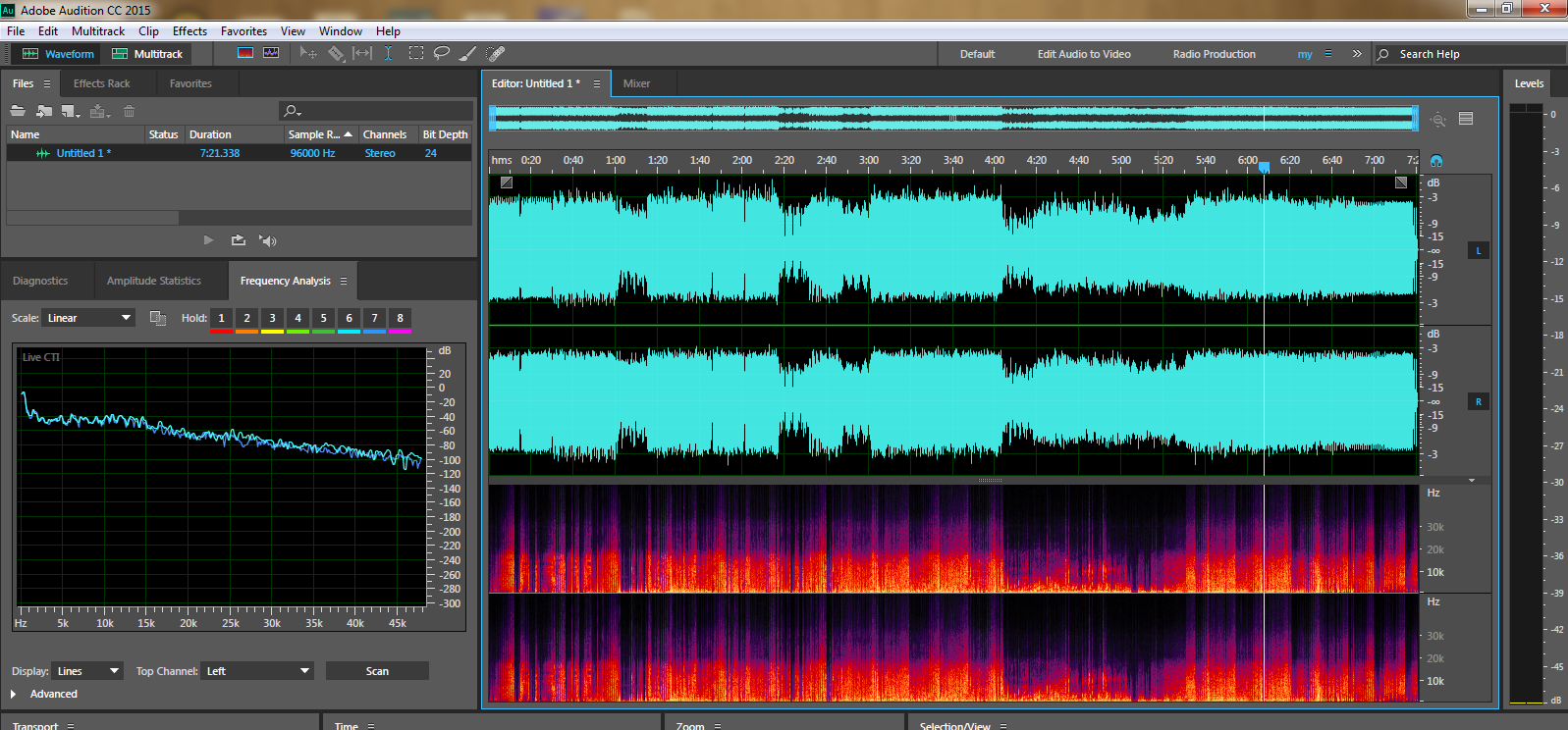This screenshot has height=730, width=1568.
Task: Choose the Spot Healing Brush tool
Action: click(496, 54)
